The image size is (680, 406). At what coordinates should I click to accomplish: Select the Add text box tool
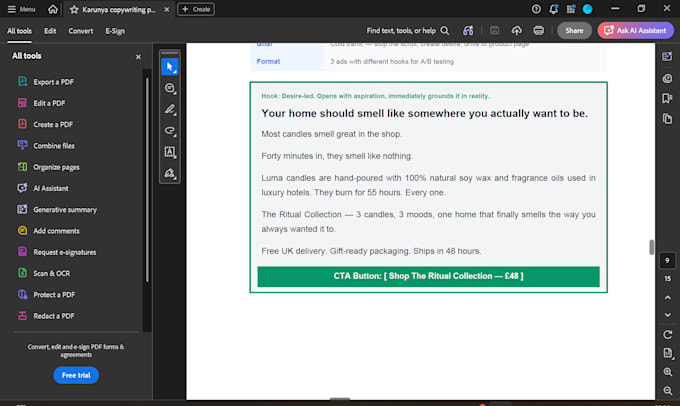[170, 152]
